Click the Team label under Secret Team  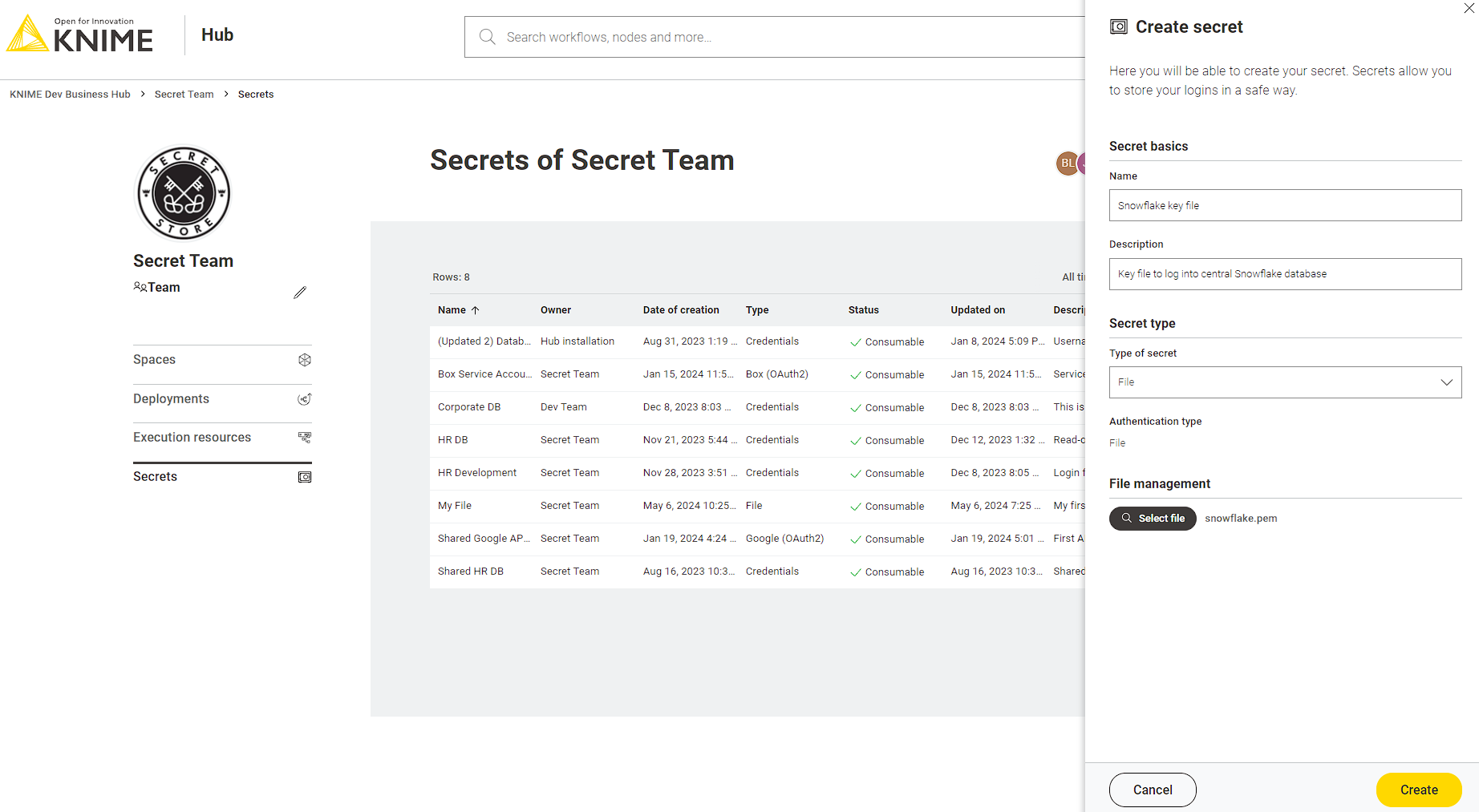[x=164, y=287]
